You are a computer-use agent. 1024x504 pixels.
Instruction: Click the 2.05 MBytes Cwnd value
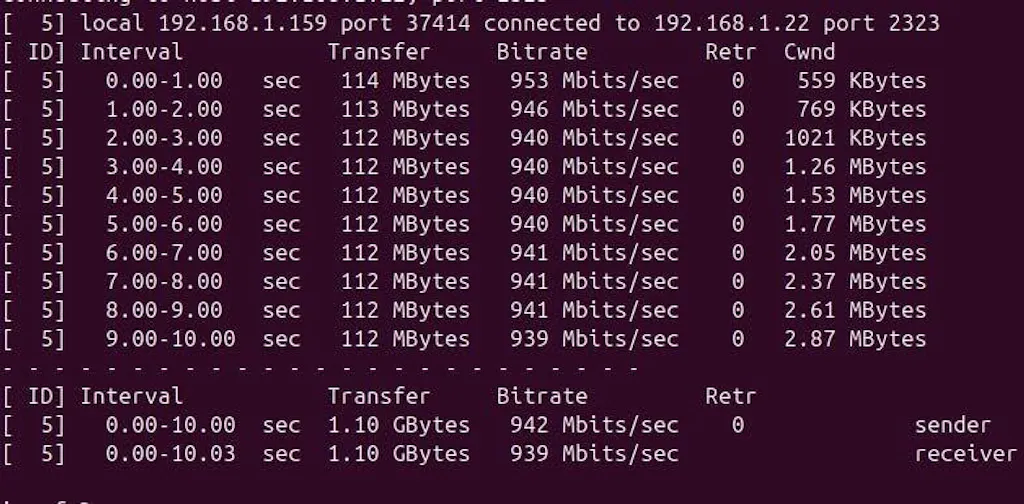(x=855, y=253)
